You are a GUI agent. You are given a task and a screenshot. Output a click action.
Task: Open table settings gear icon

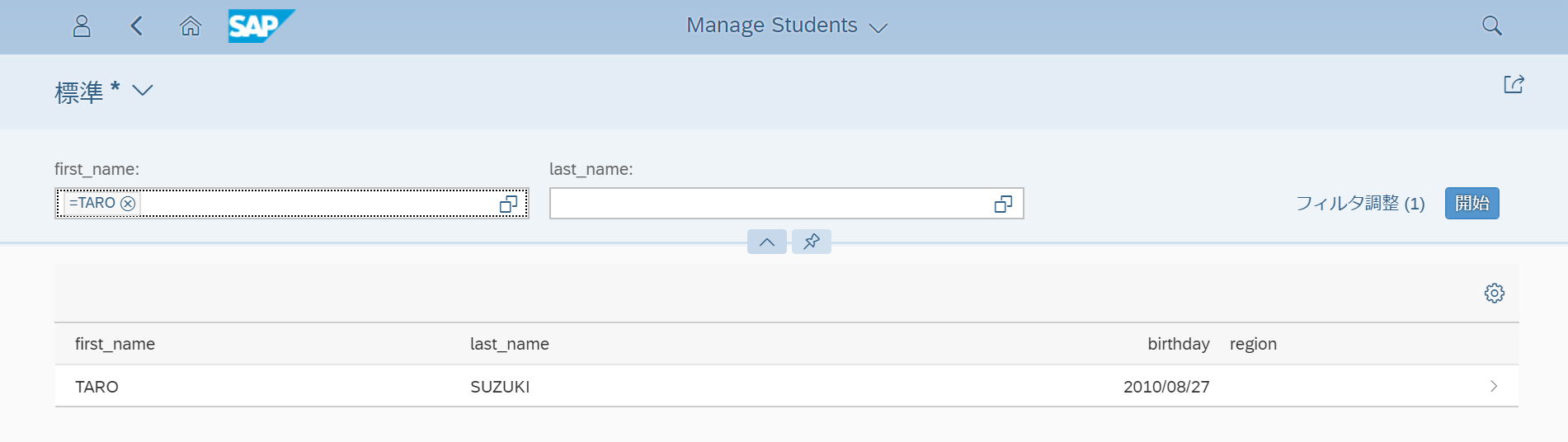pyautogui.click(x=1494, y=293)
